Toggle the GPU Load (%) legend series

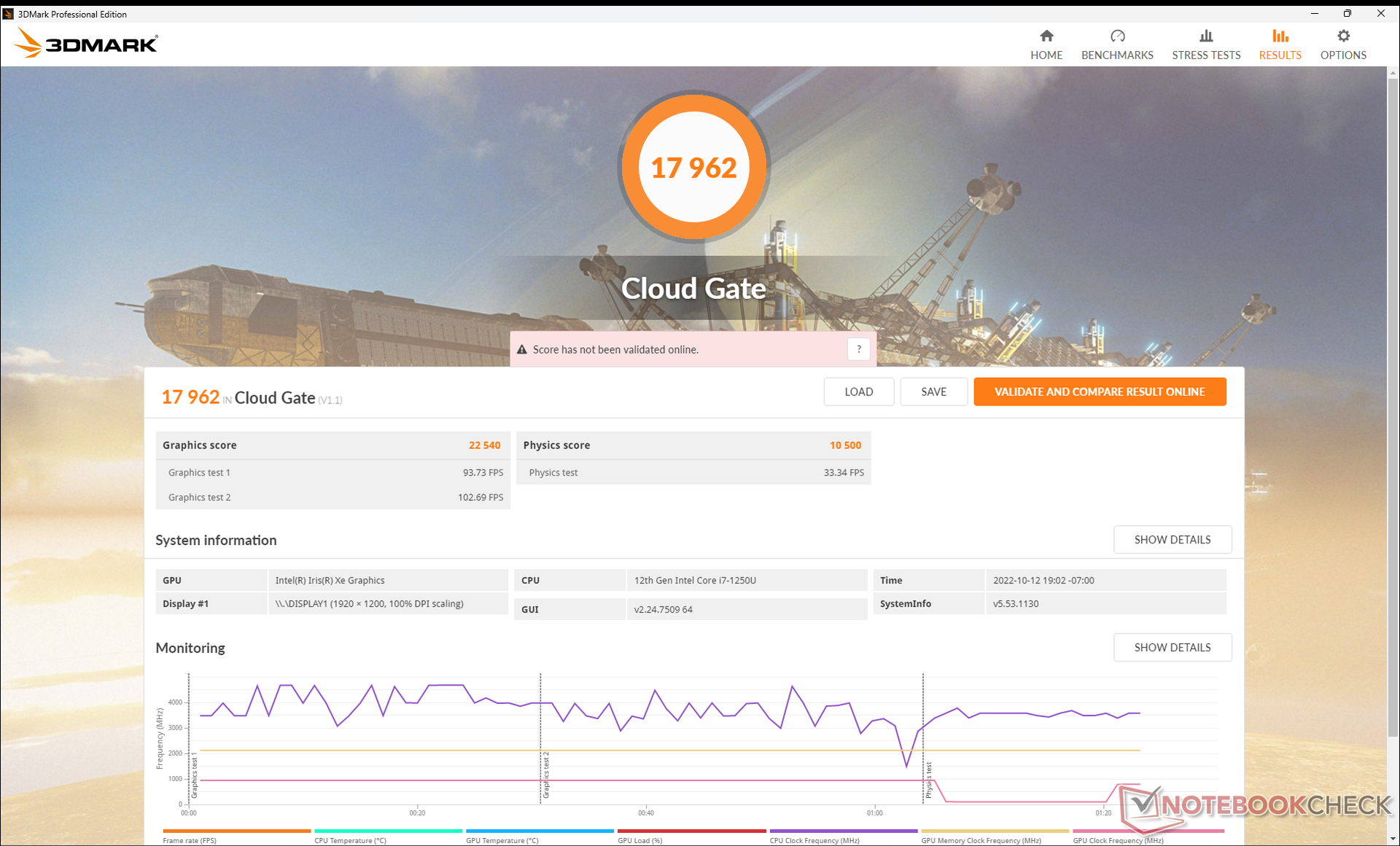(x=640, y=840)
